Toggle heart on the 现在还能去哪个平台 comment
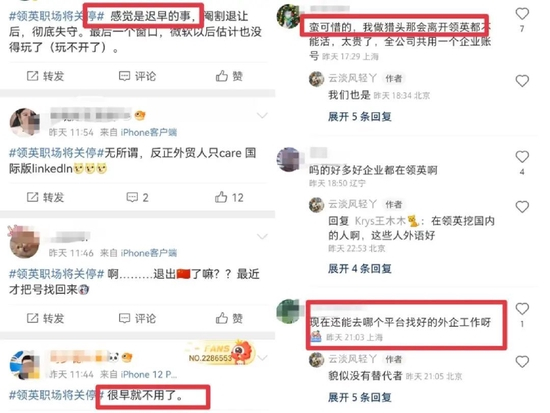Screen dimensions: 550x413 pos(522,309)
